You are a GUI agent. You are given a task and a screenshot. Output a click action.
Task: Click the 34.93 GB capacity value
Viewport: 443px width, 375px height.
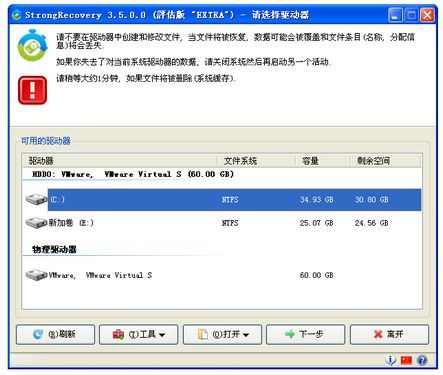coord(316,200)
